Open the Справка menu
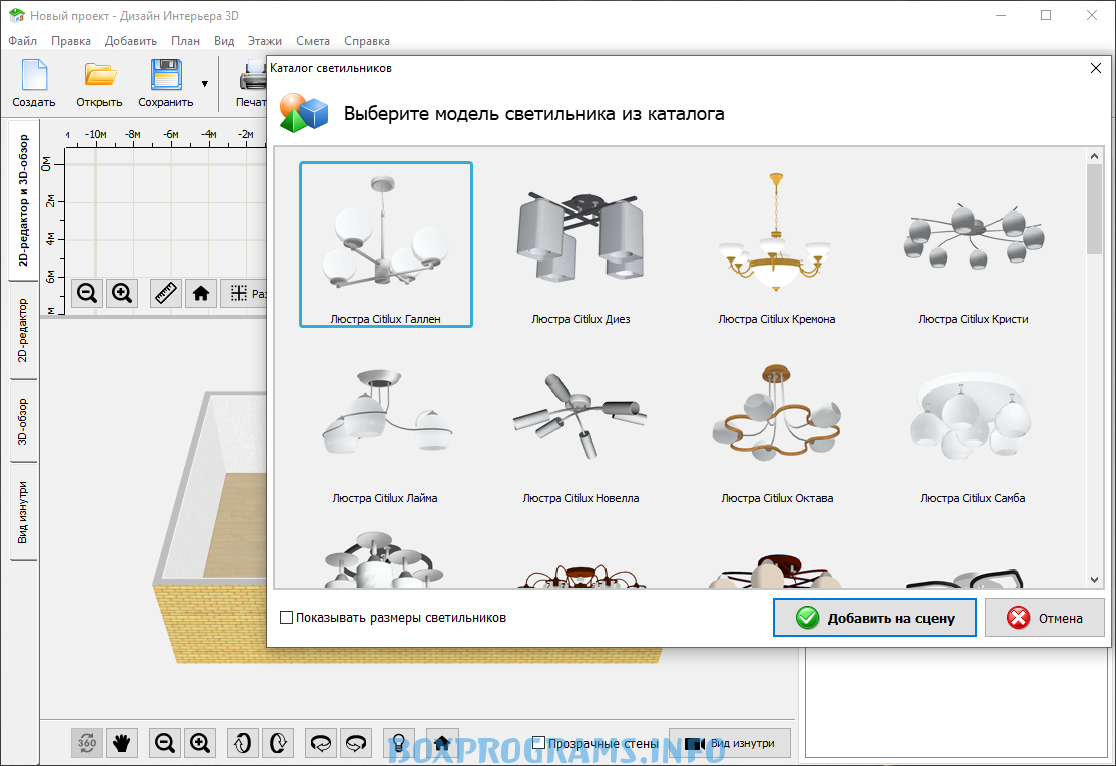This screenshot has width=1116, height=766. 367,41
